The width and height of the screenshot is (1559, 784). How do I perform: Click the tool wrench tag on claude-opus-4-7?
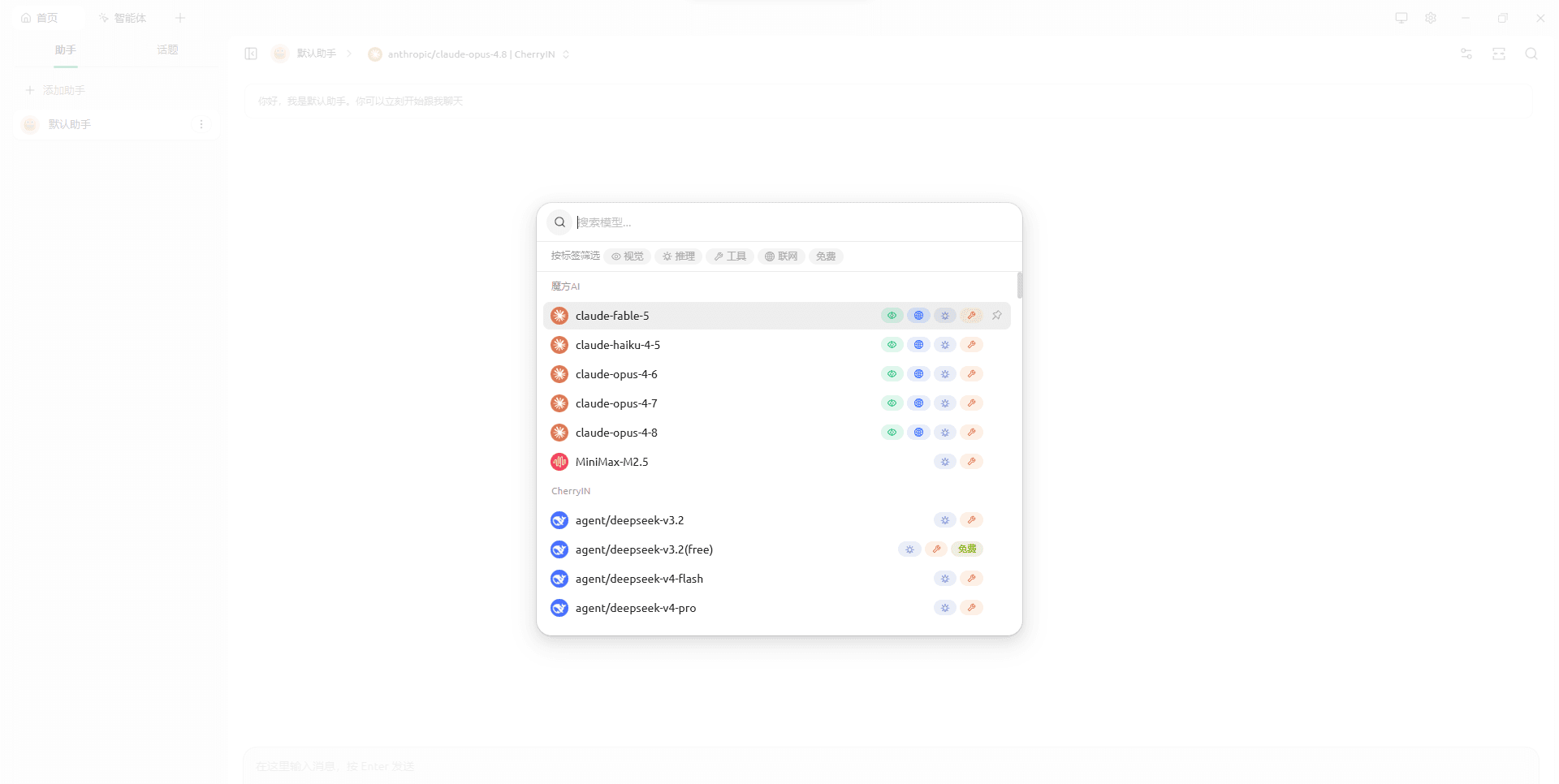[971, 403]
